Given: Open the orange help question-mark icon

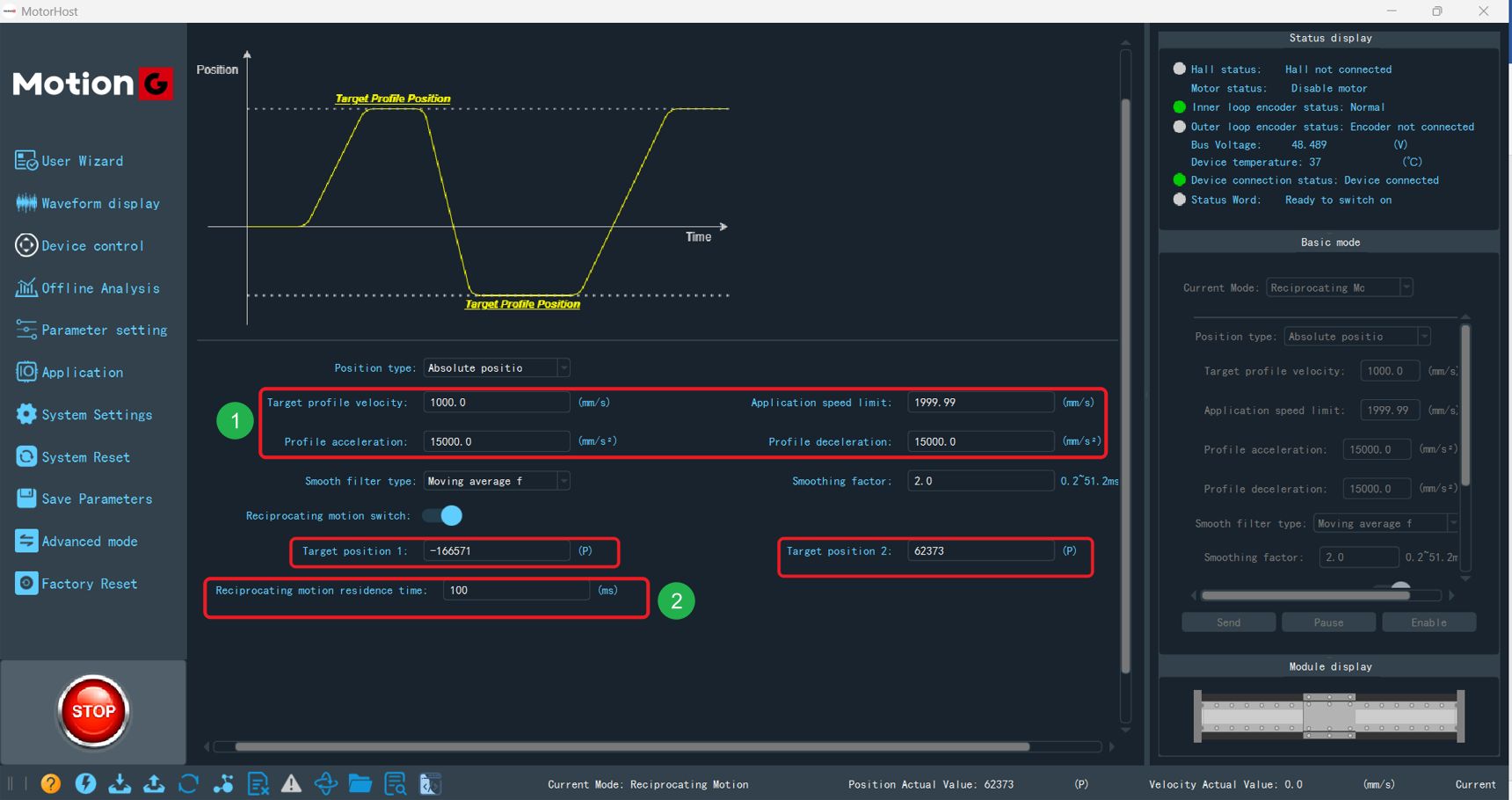Looking at the screenshot, I should [50, 783].
